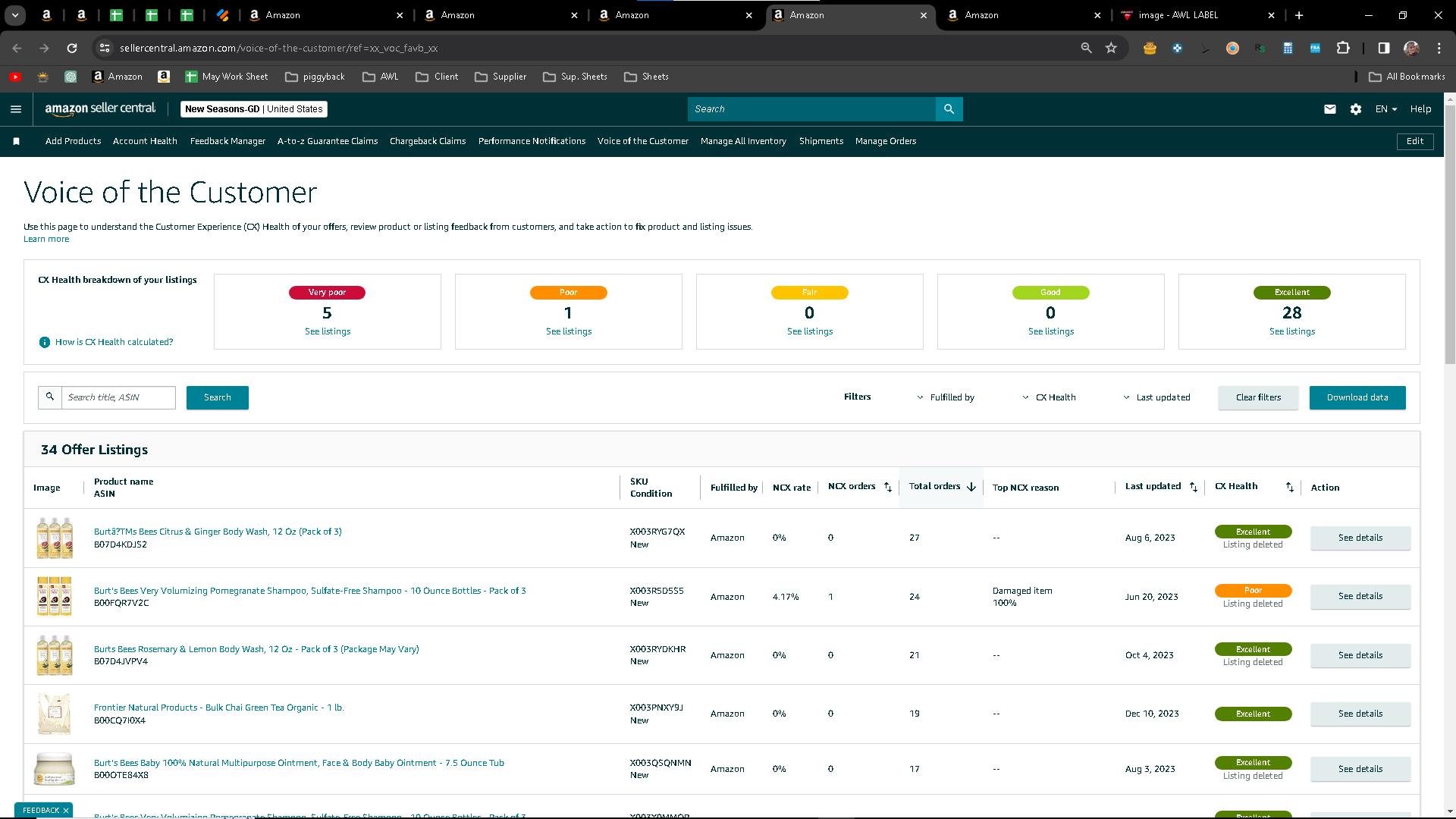Click the amazon seller central logo
Viewport: 1456px width, 819px height.
click(100, 108)
